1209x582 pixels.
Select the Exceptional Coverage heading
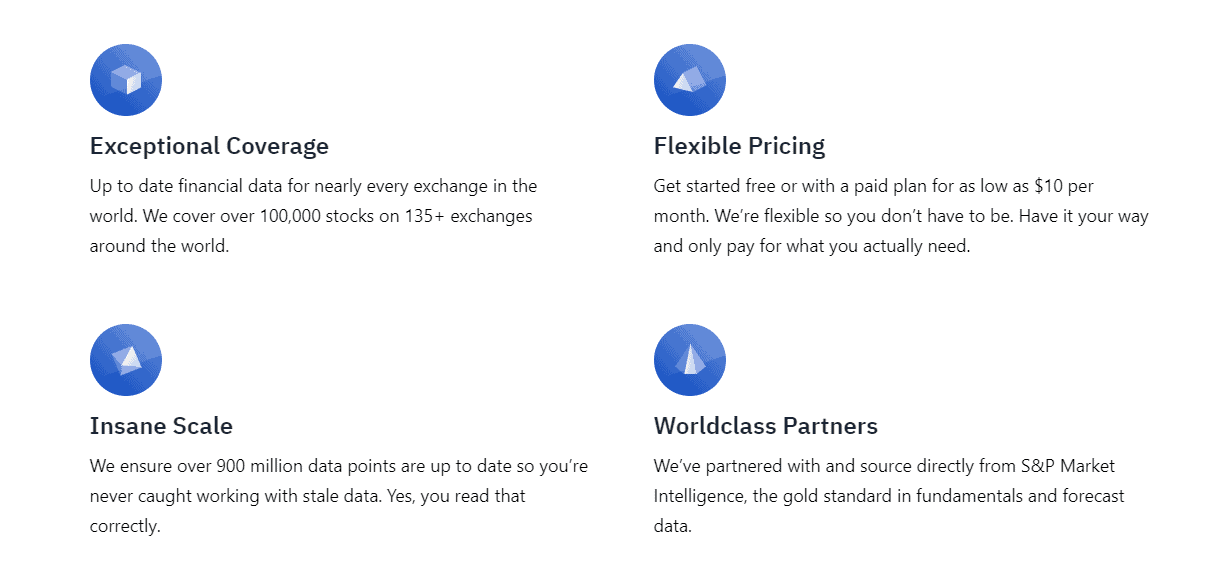209,146
